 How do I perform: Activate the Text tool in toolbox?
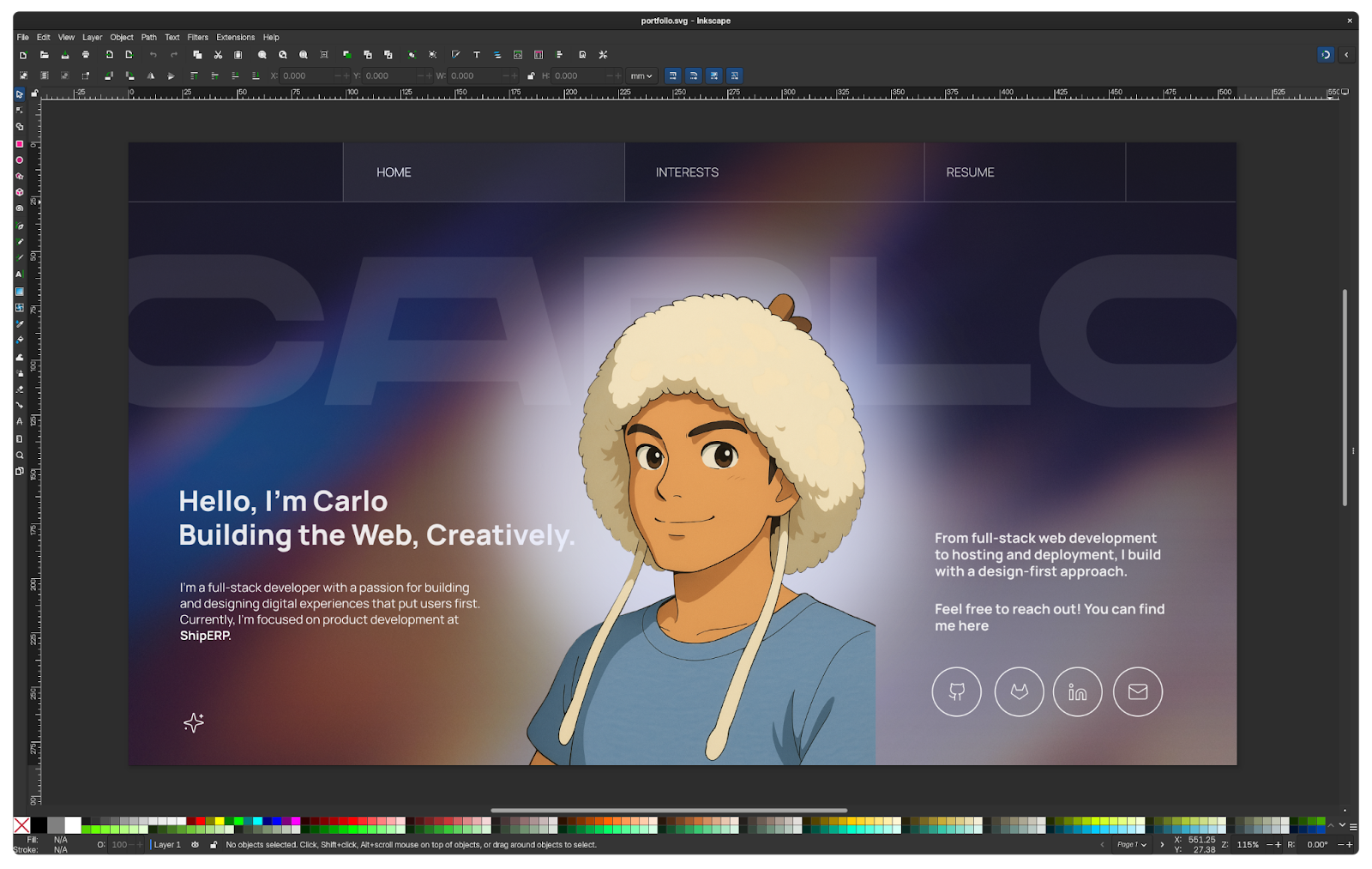pos(20,275)
